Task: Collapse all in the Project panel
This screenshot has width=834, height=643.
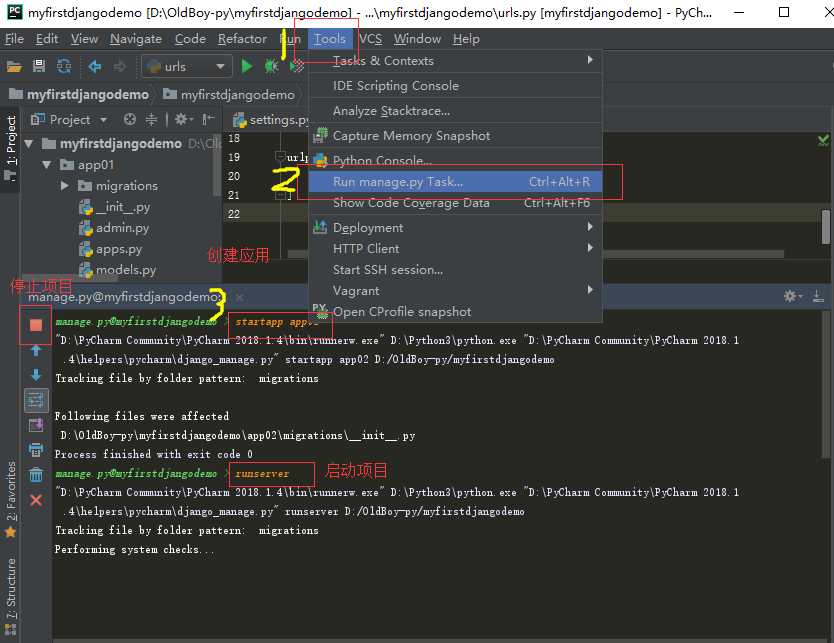Action: coord(152,120)
